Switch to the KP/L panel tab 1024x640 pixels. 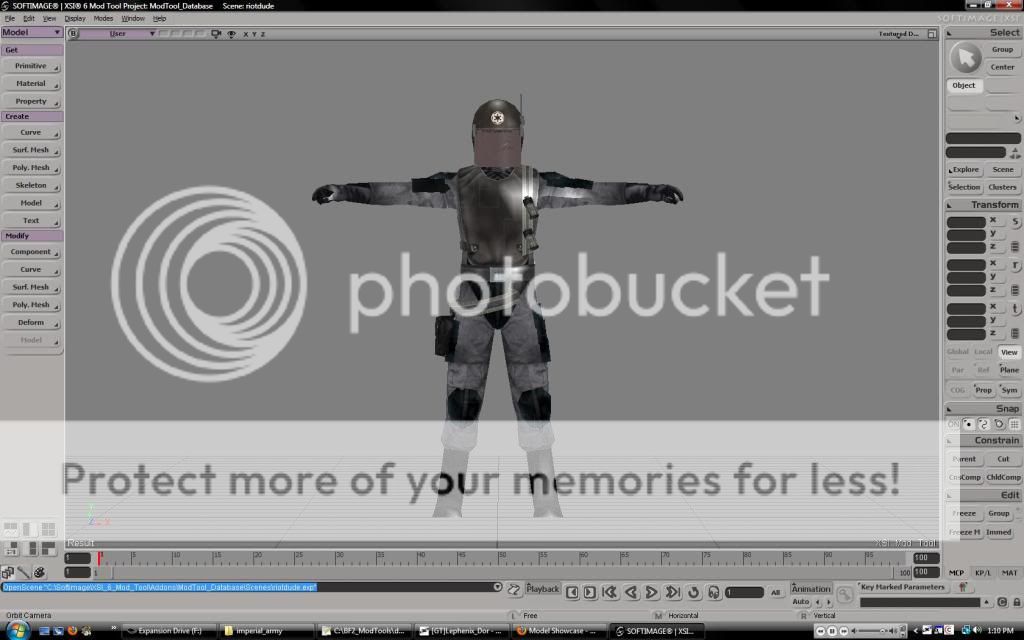click(983, 573)
